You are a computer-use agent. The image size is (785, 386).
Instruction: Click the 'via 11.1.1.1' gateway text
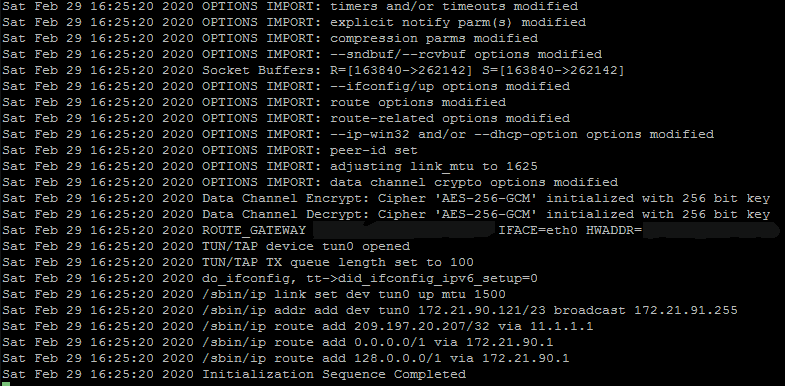coord(546,326)
